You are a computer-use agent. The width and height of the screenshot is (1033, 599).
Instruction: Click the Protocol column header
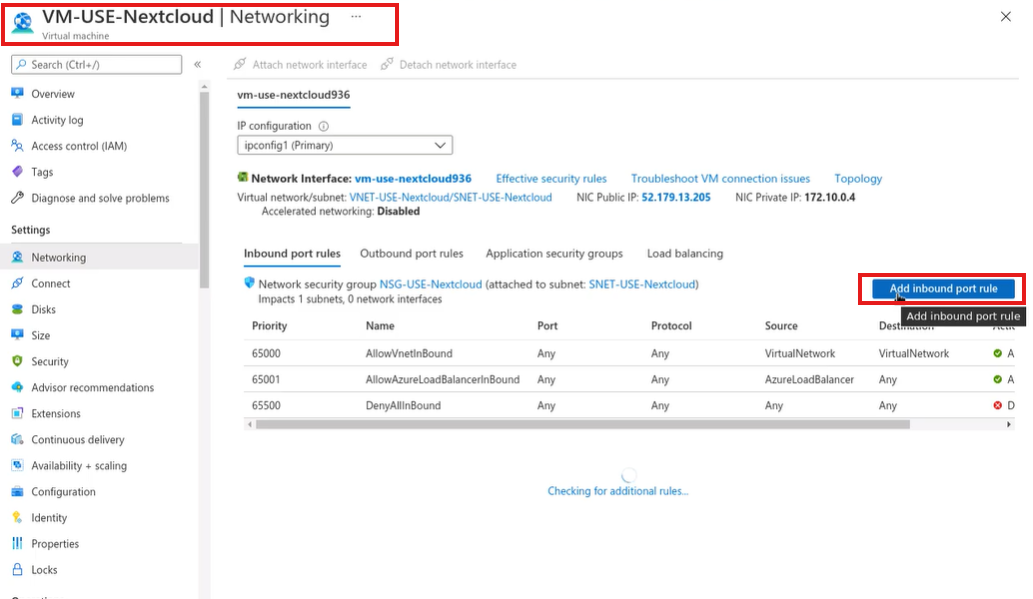point(671,326)
